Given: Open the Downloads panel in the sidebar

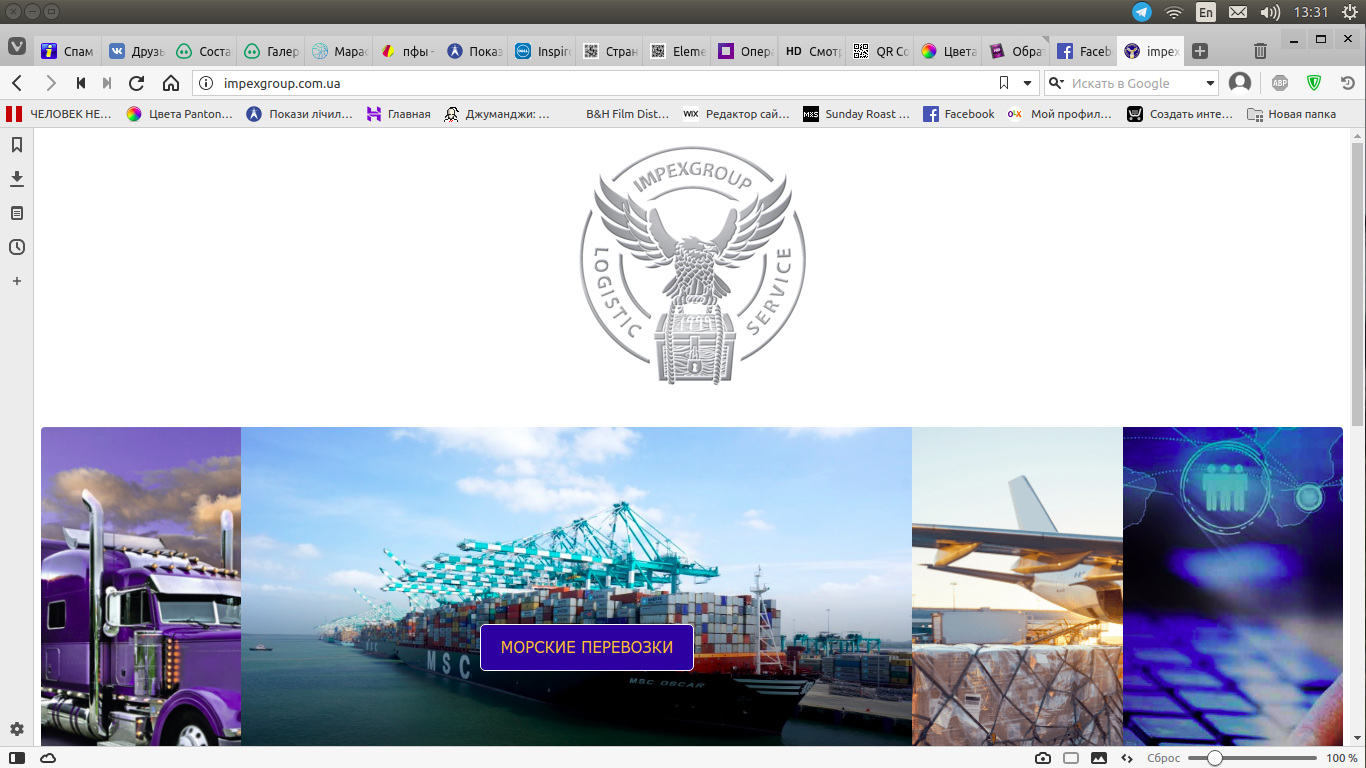Looking at the screenshot, I should pyautogui.click(x=17, y=179).
